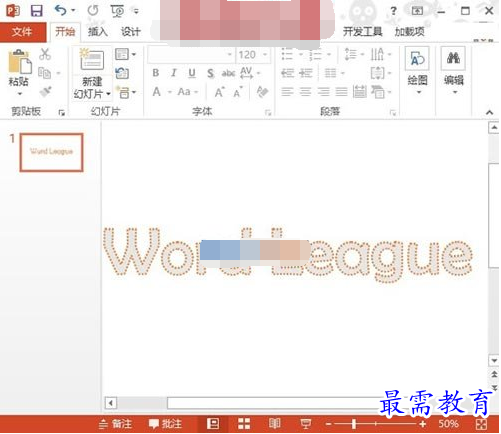Start slideshow from beginning icon in quick access
The image size is (501, 434).
coord(117,11)
